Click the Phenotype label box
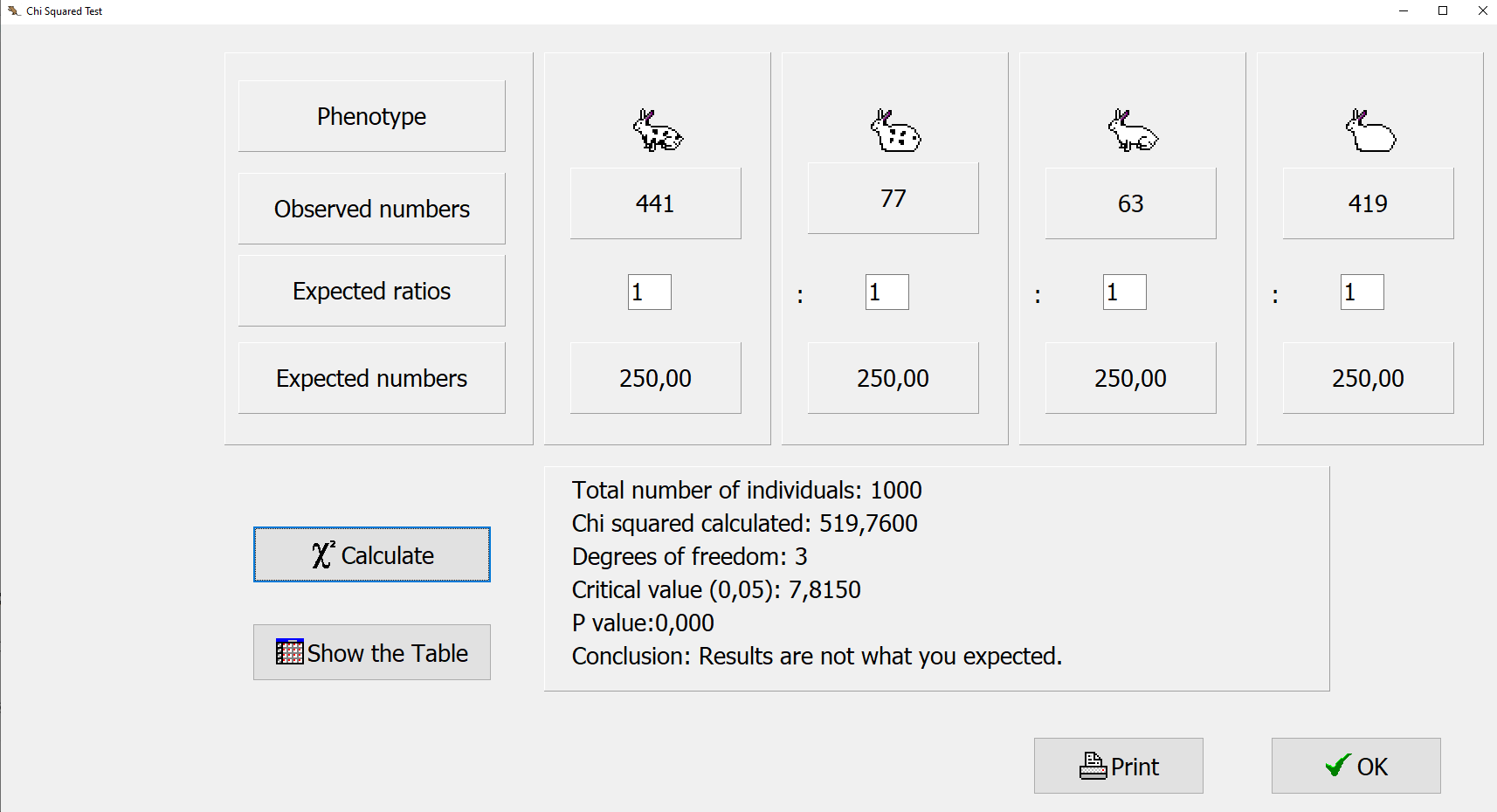Image resolution: width=1497 pixels, height=812 pixels. pyautogui.click(x=372, y=116)
